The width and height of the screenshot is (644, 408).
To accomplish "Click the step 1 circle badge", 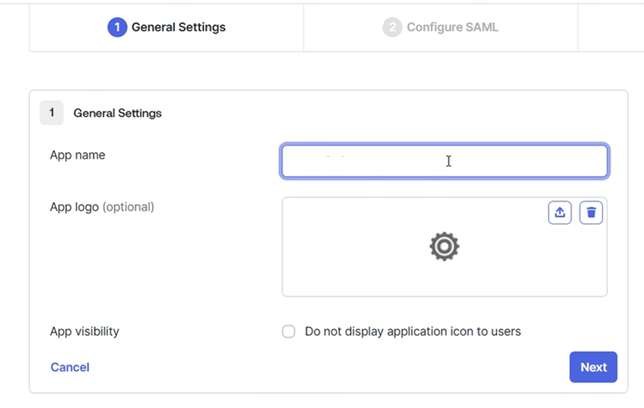I will pyautogui.click(x=117, y=27).
